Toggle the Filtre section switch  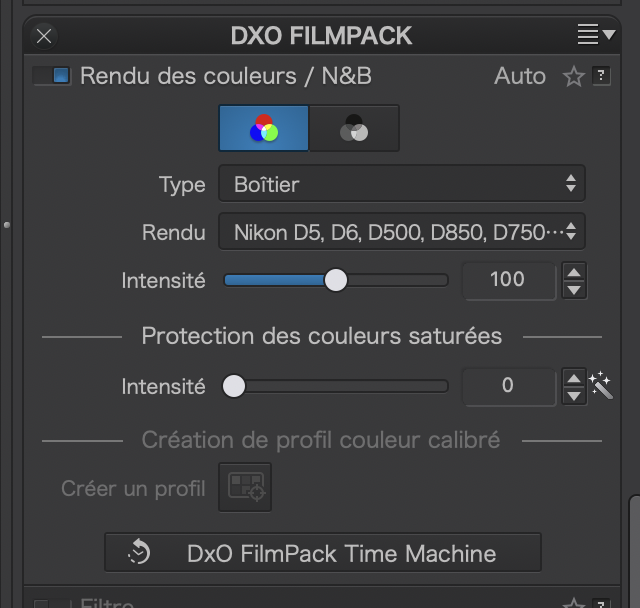(52, 604)
